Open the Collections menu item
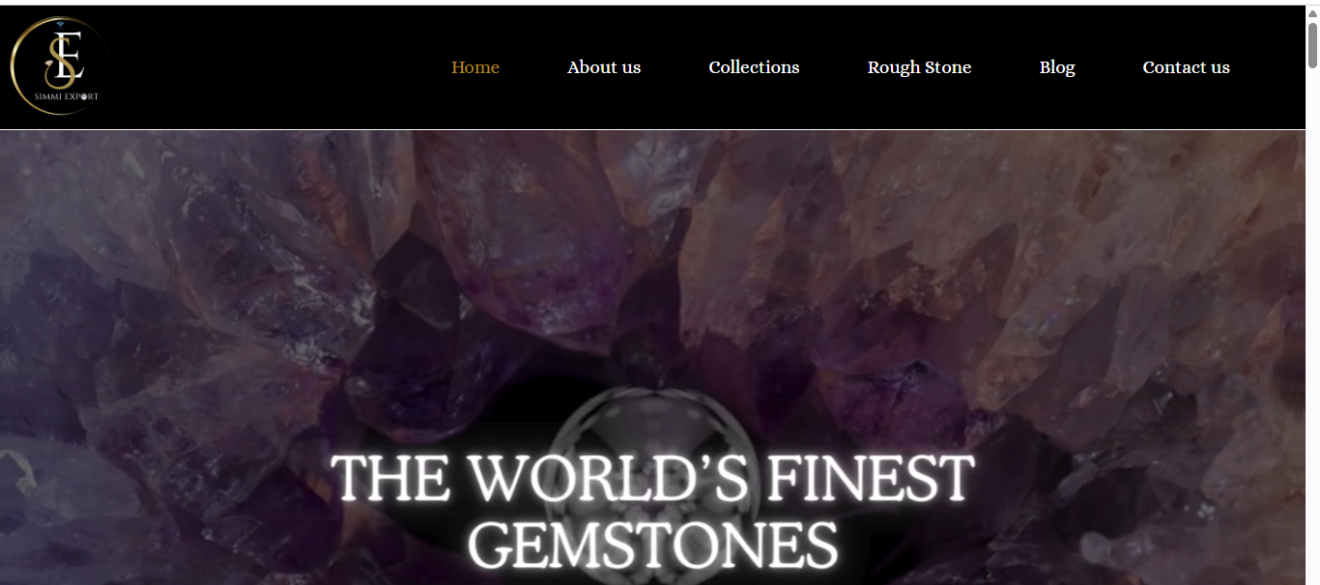Screen dimensions: 1320x585 click(754, 67)
